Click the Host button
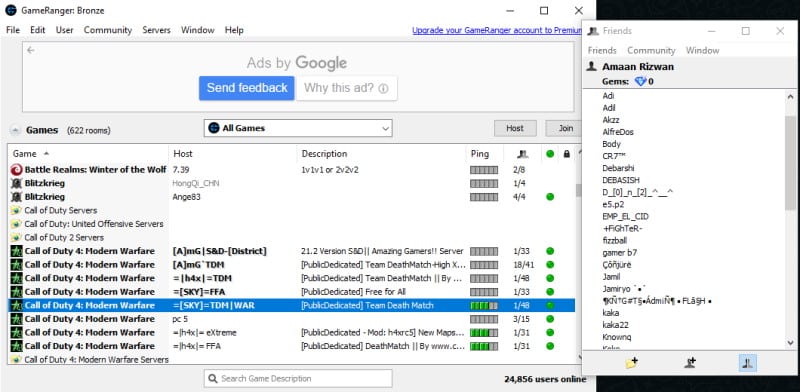This screenshot has width=800, height=392. (515, 129)
